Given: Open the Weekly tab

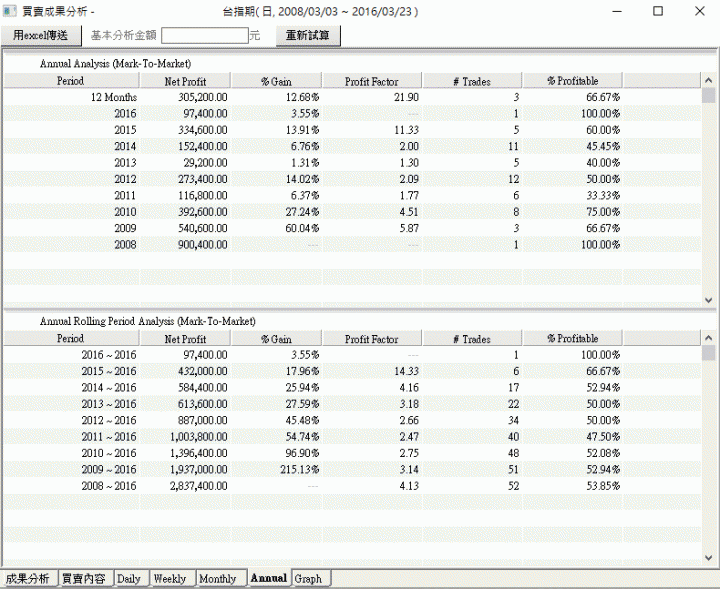Looking at the screenshot, I should point(171,578).
